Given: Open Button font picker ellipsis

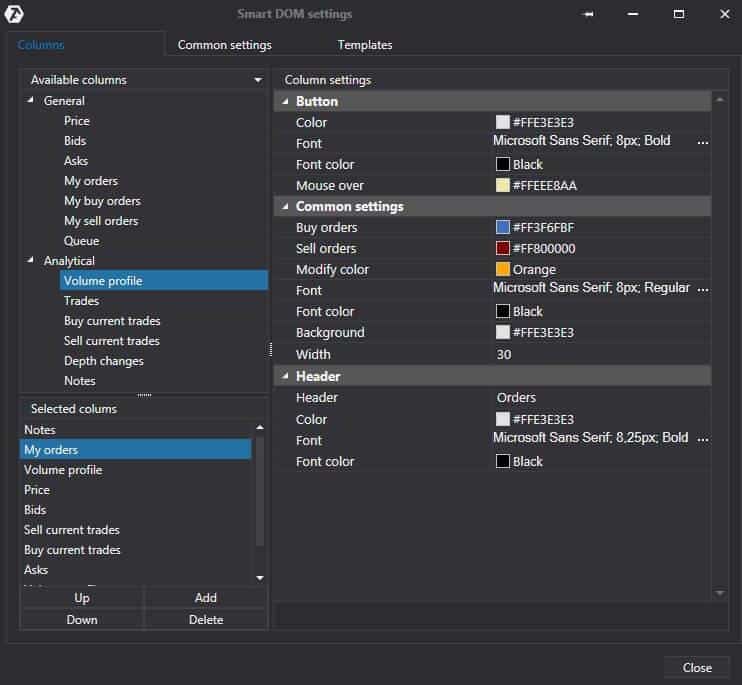Looking at the screenshot, I should [x=702, y=143].
